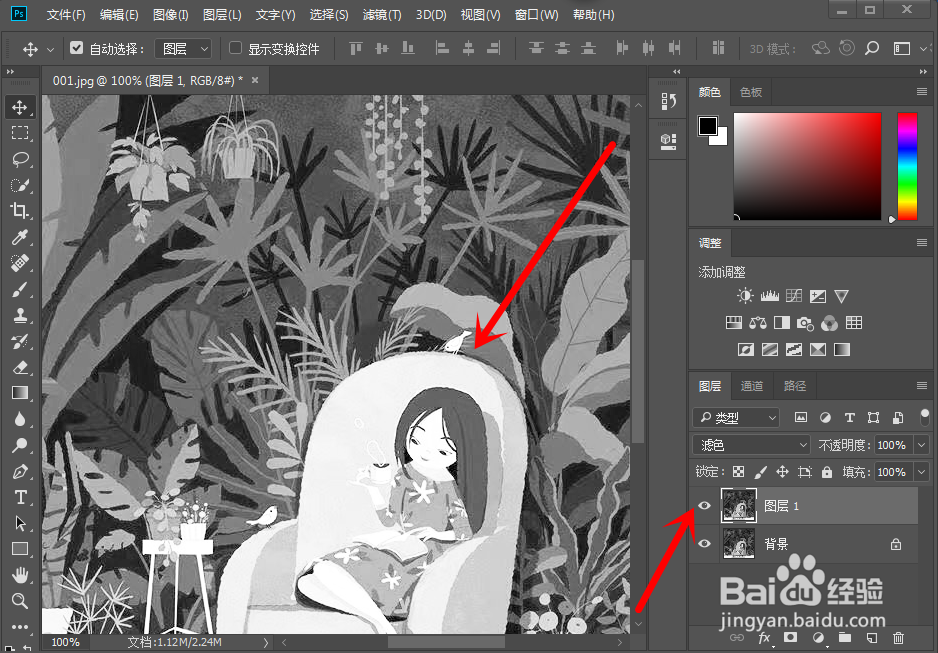Open the layer filter 类型 dropdown

tap(736, 417)
